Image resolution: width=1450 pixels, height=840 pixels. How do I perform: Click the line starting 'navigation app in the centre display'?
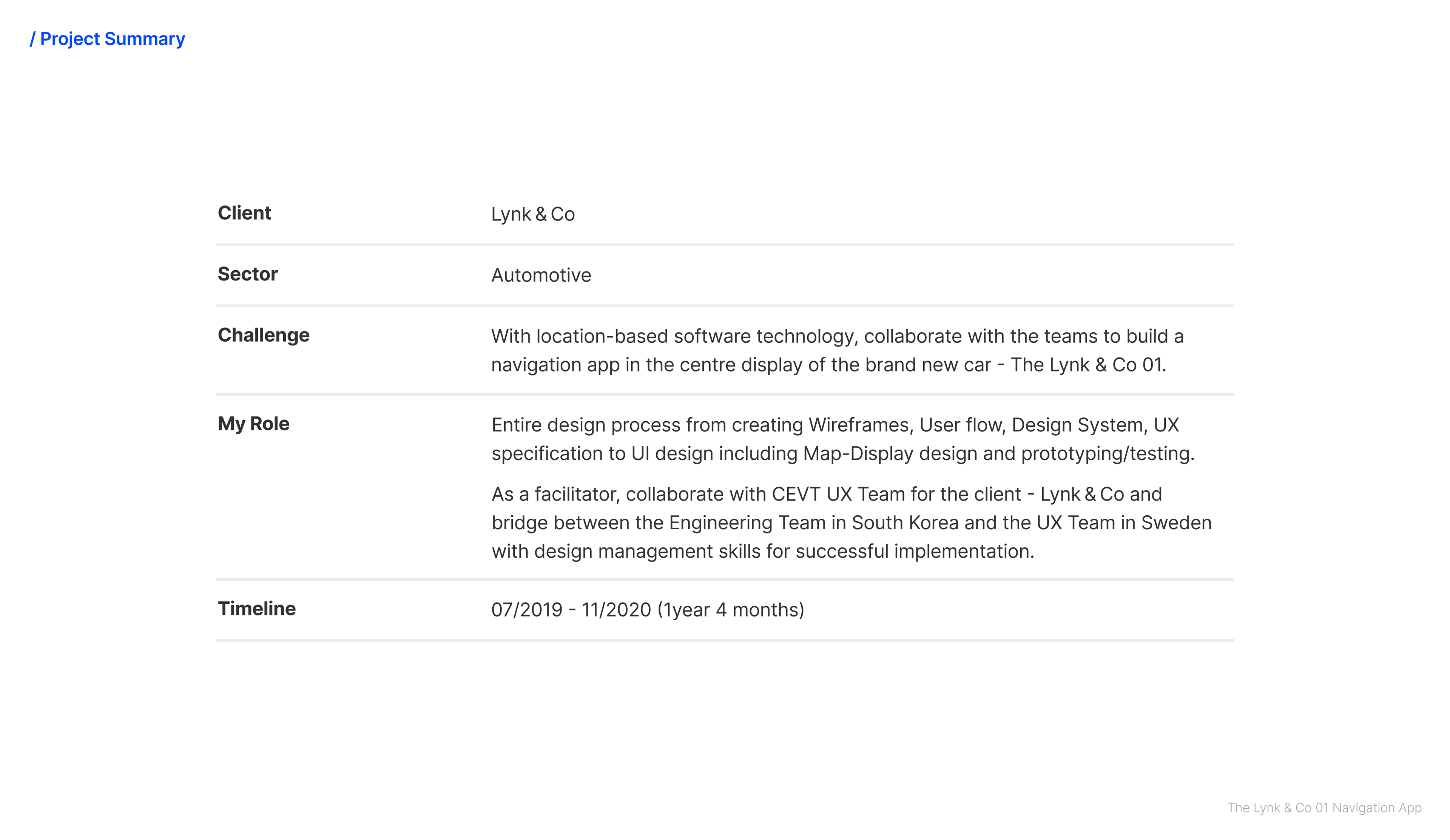pyautogui.click(x=828, y=365)
